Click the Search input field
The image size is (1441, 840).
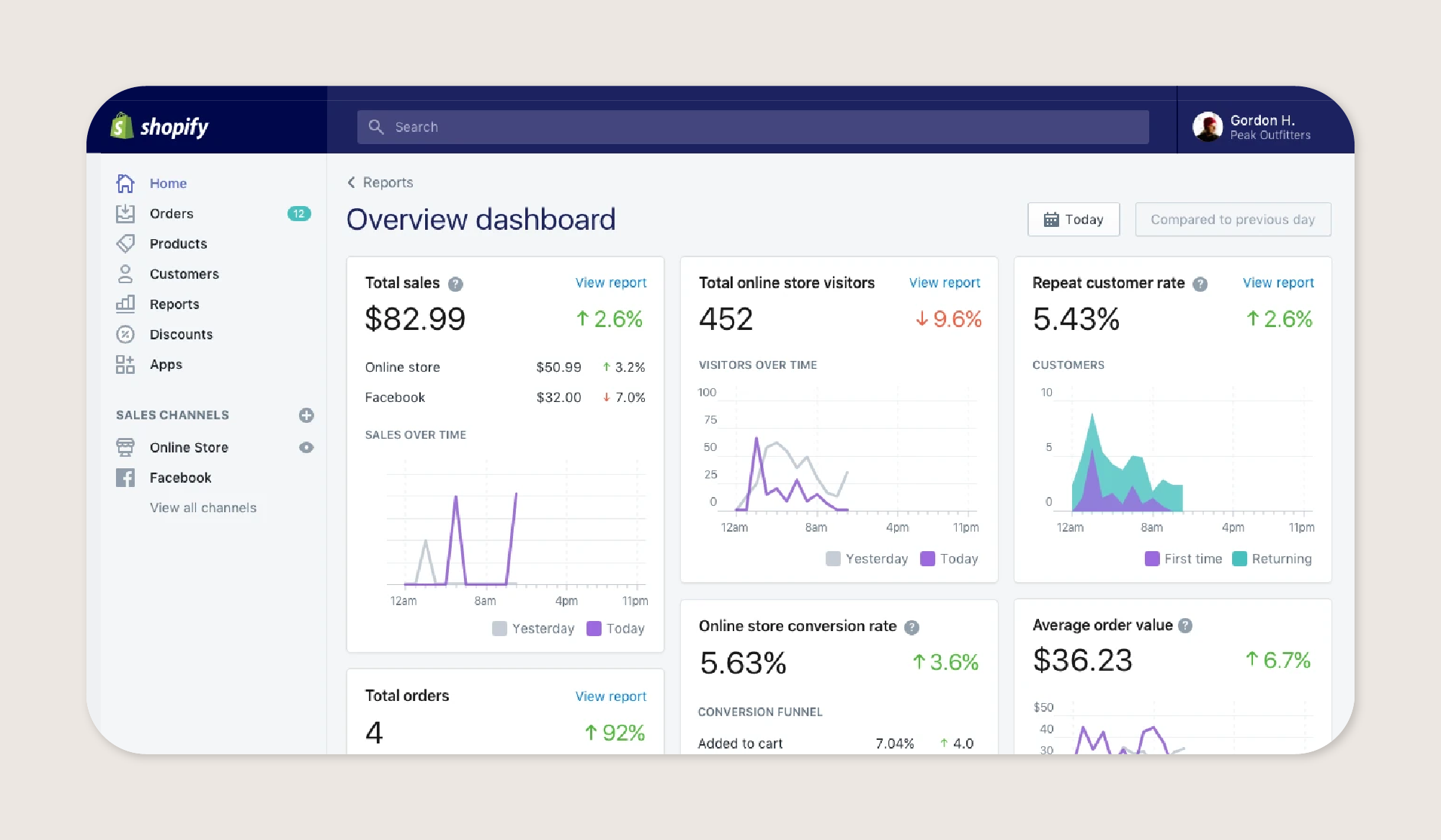[x=753, y=128]
